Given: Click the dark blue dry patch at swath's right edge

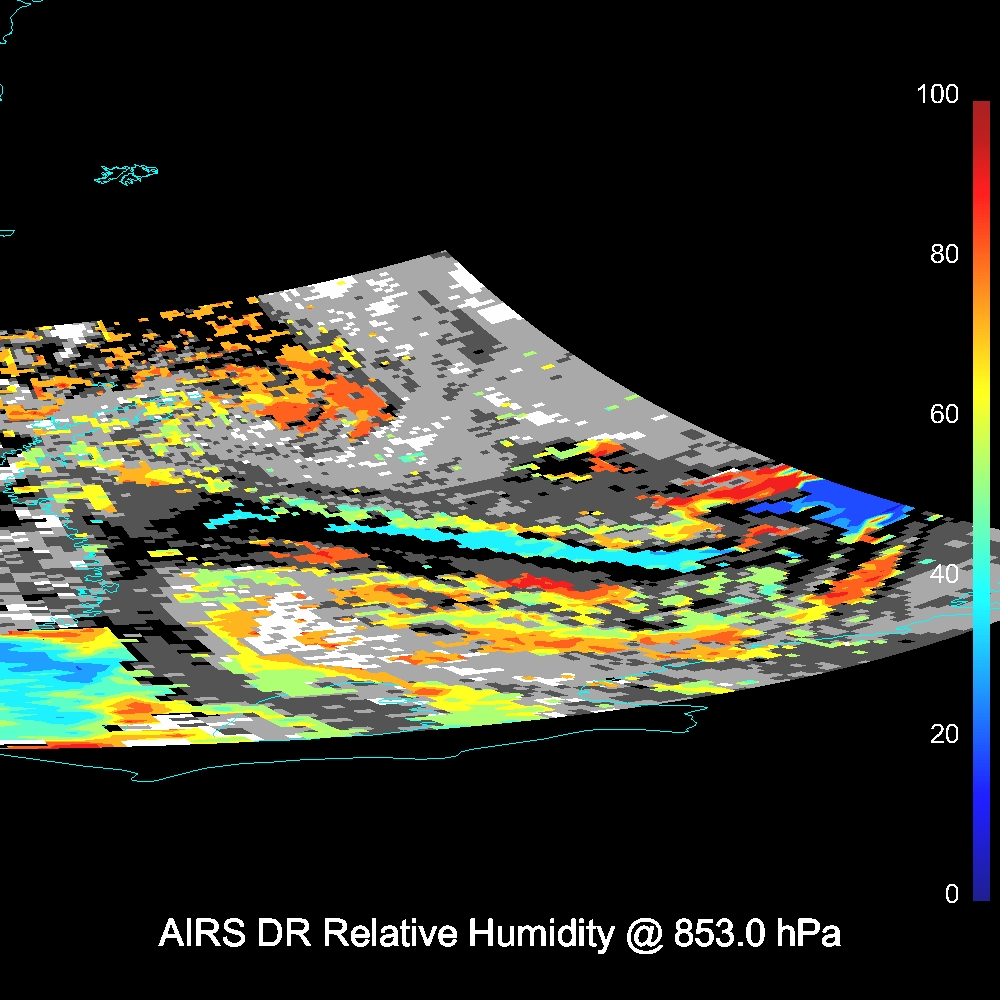Looking at the screenshot, I should click(850, 500).
